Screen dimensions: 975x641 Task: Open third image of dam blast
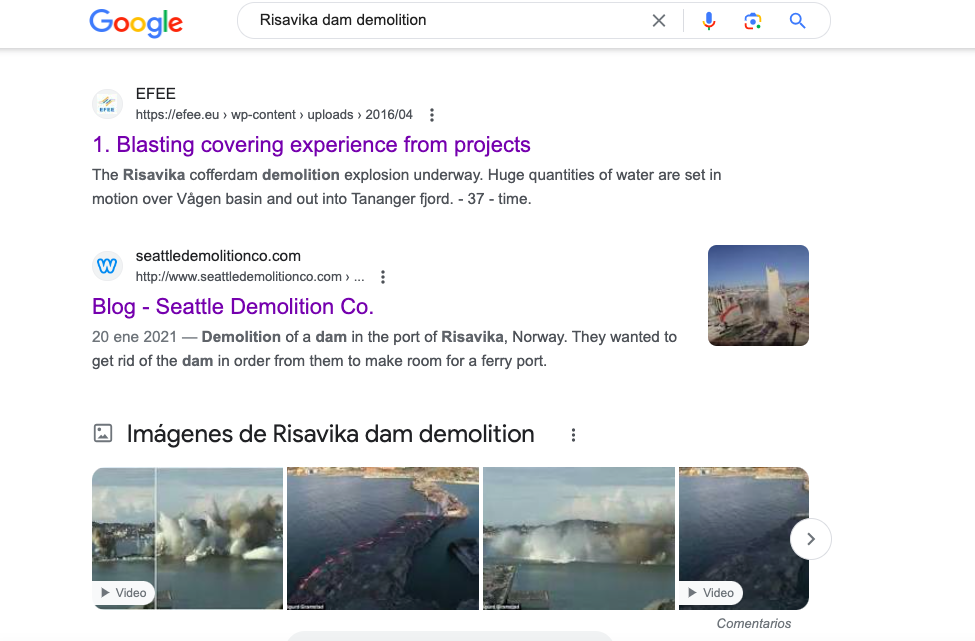[x=578, y=538]
